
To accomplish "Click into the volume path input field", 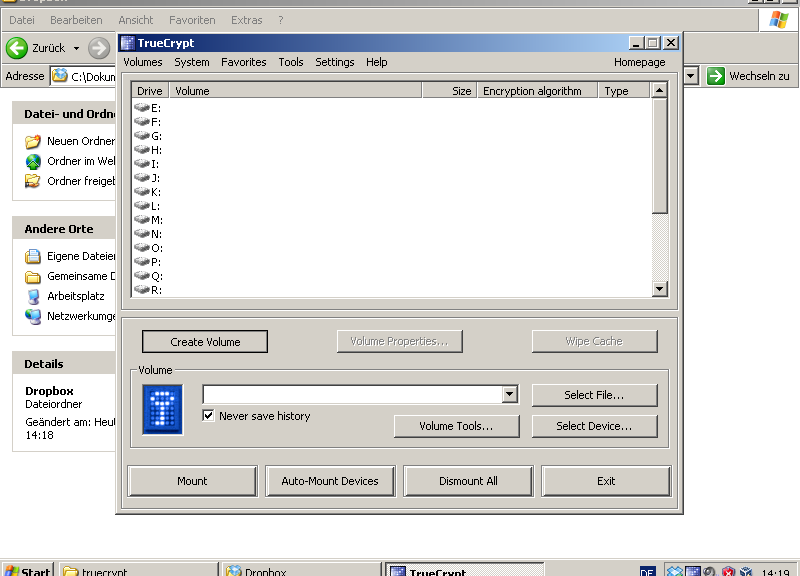I will click(353, 394).
